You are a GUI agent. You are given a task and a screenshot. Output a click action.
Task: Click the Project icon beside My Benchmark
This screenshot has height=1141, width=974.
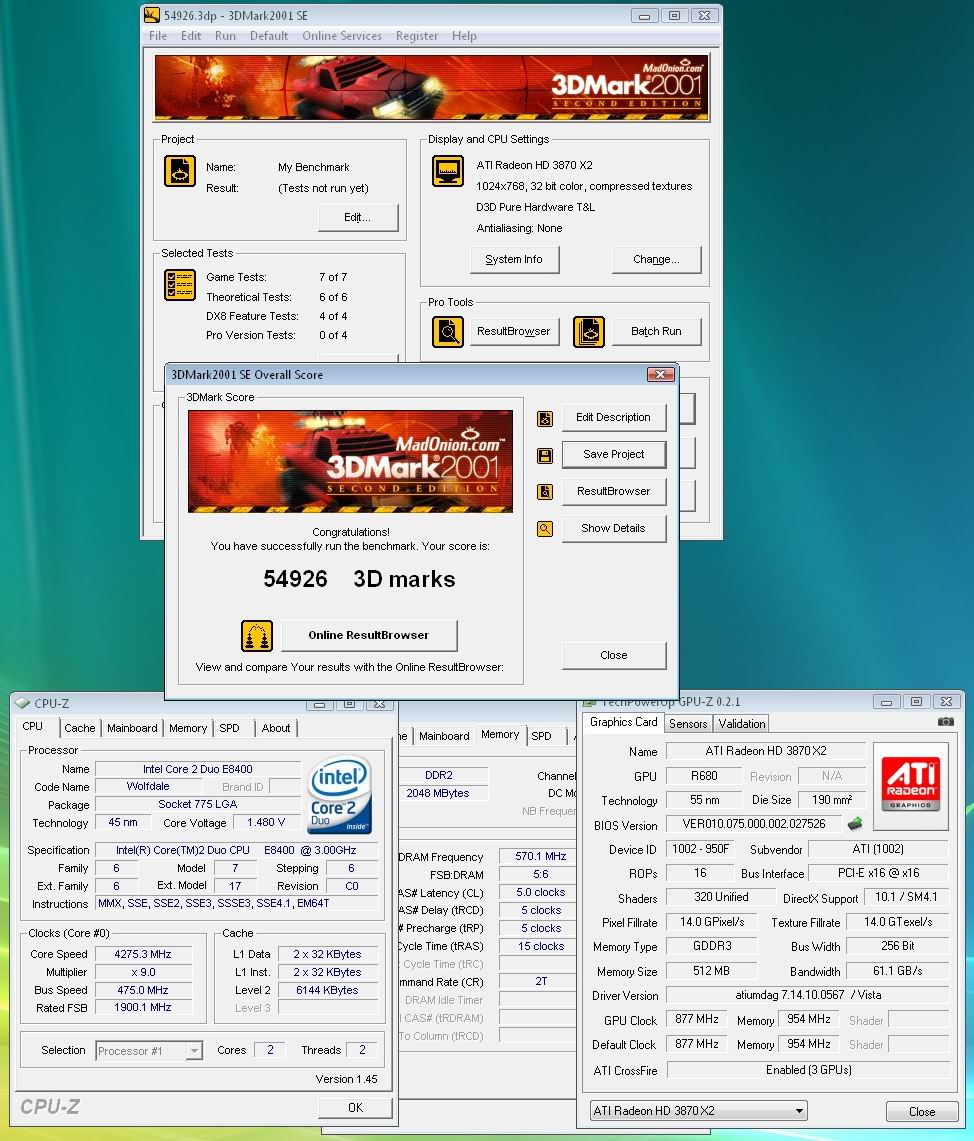pos(180,172)
